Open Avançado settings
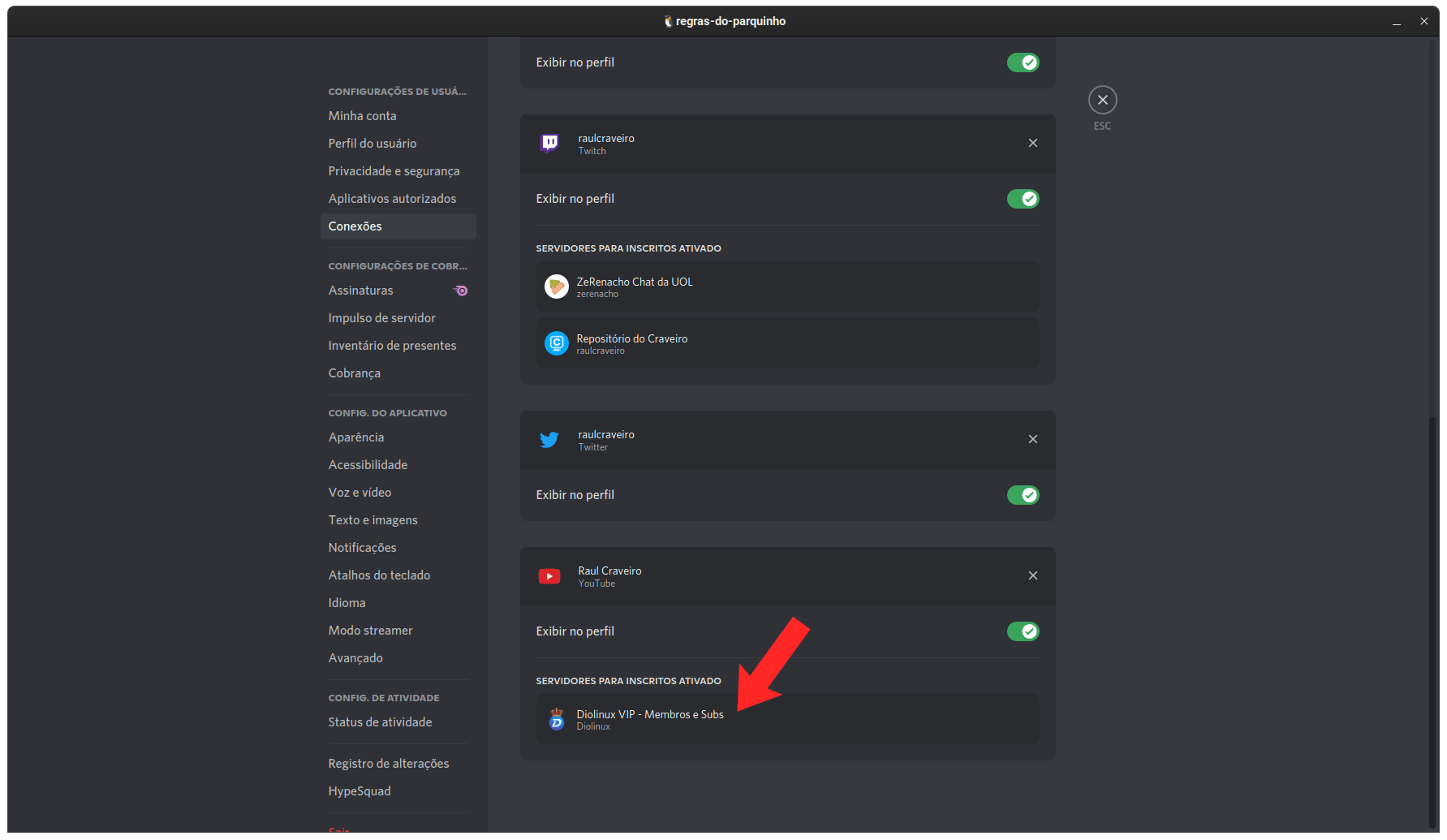Viewport: 1447px width, 840px height. 398,658
